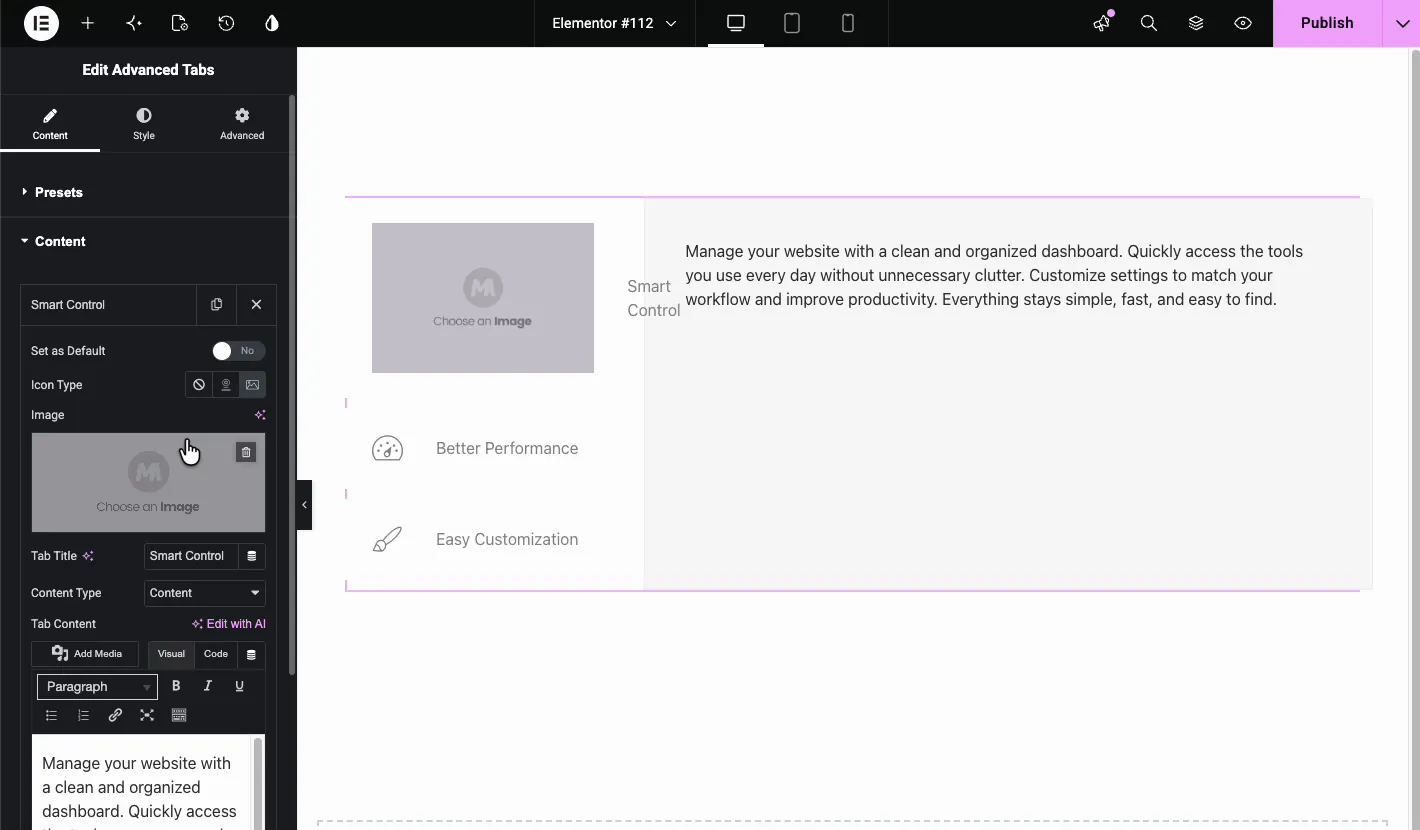Viewport: 1420px width, 830px height.
Task: Duplicate the Smart Control tab item
Action: 216,305
